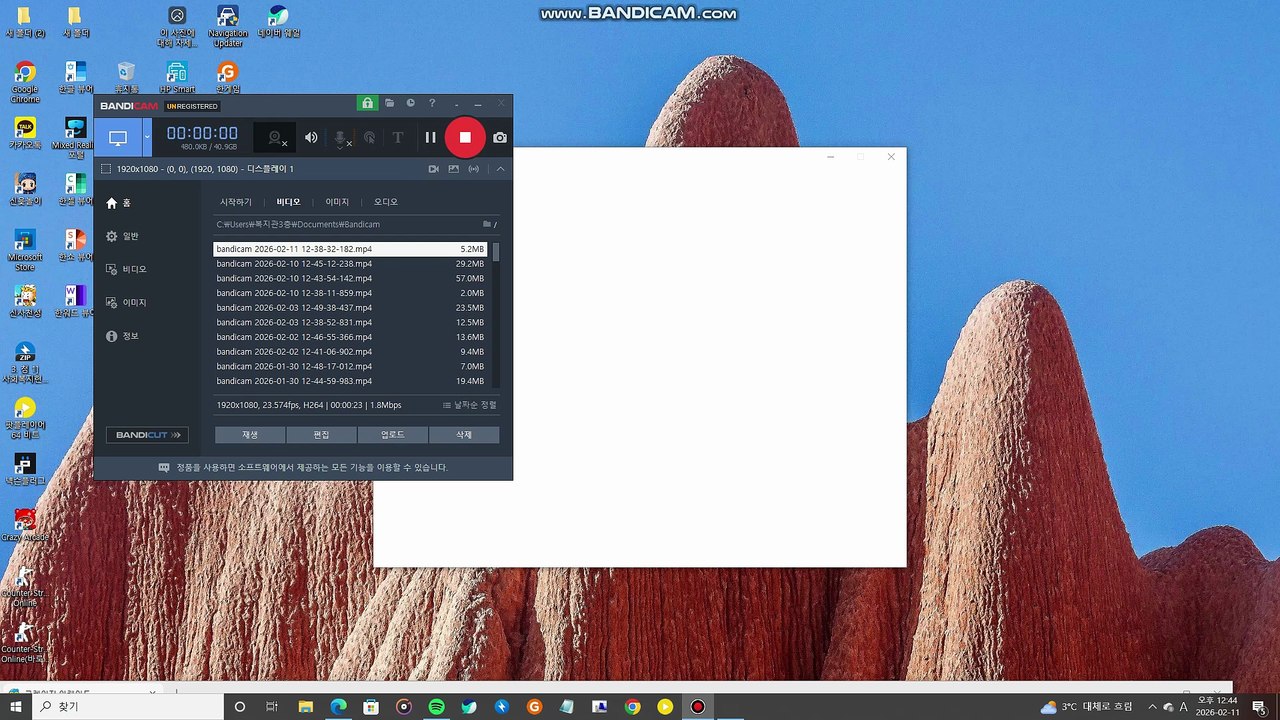Select bandicam 2026-02-10 12-43-54-142.mp4
This screenshot has height=720, width=1280.
pyautogui.click(x=351, y=278)
